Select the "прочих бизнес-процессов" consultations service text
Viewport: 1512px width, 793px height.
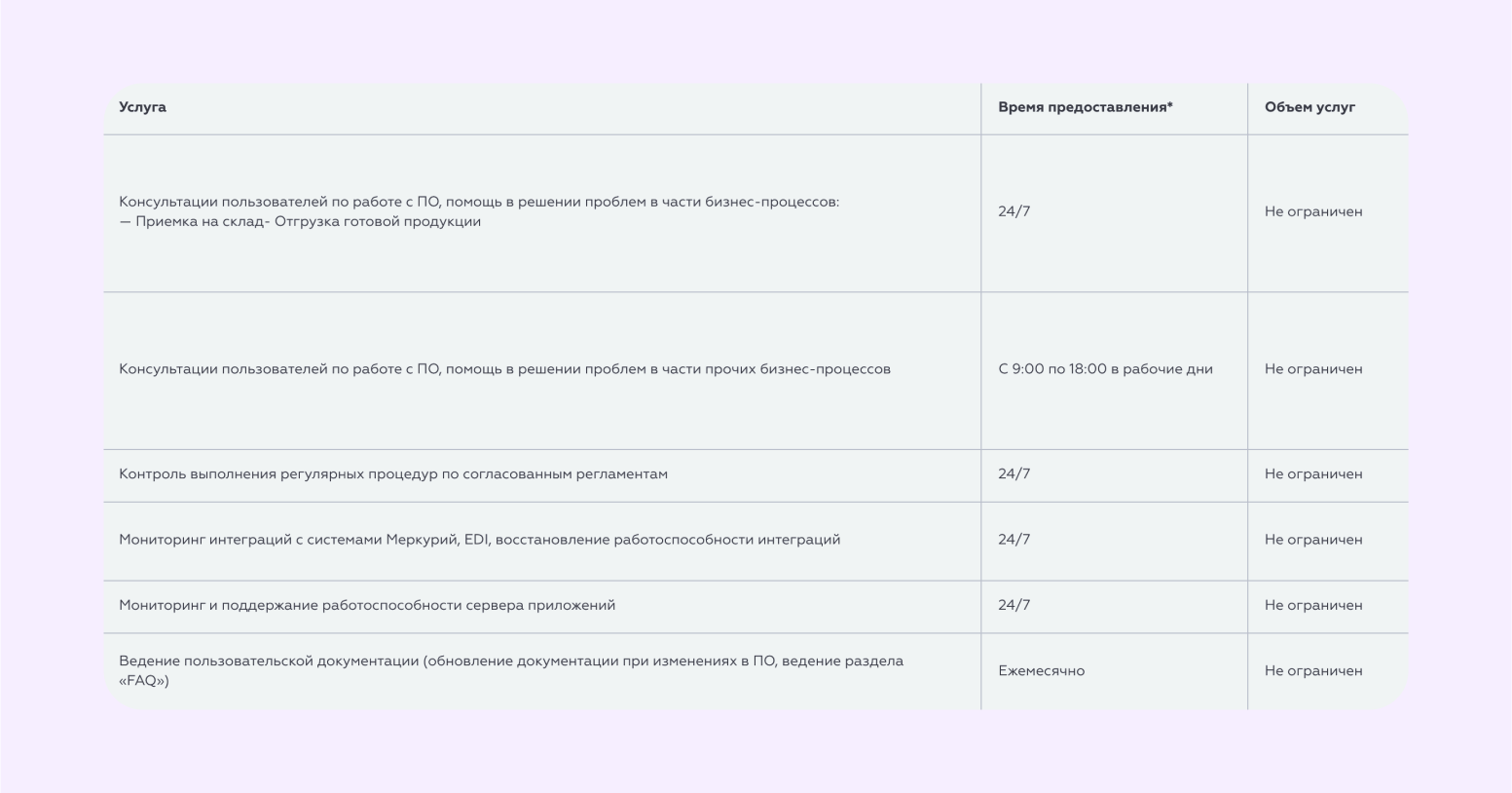[504, 369]
